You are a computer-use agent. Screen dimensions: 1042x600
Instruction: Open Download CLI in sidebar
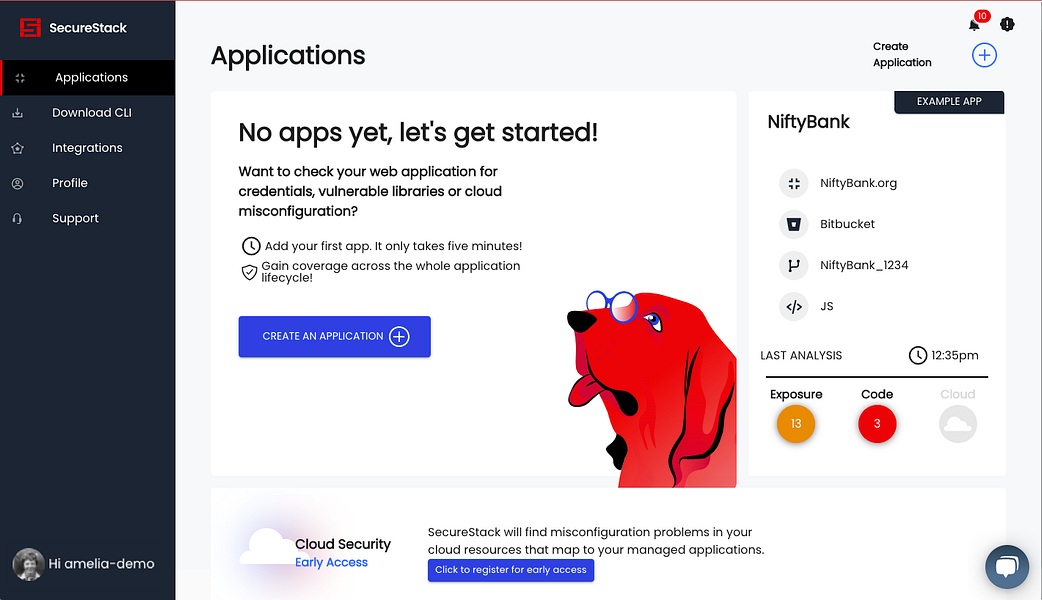88,112
